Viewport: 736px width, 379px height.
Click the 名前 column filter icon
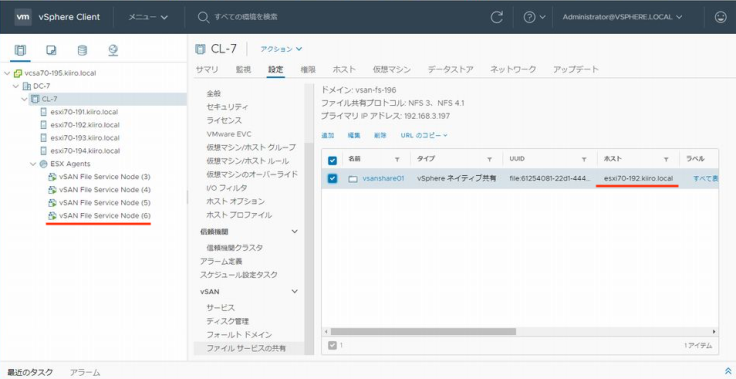[397, 160]
